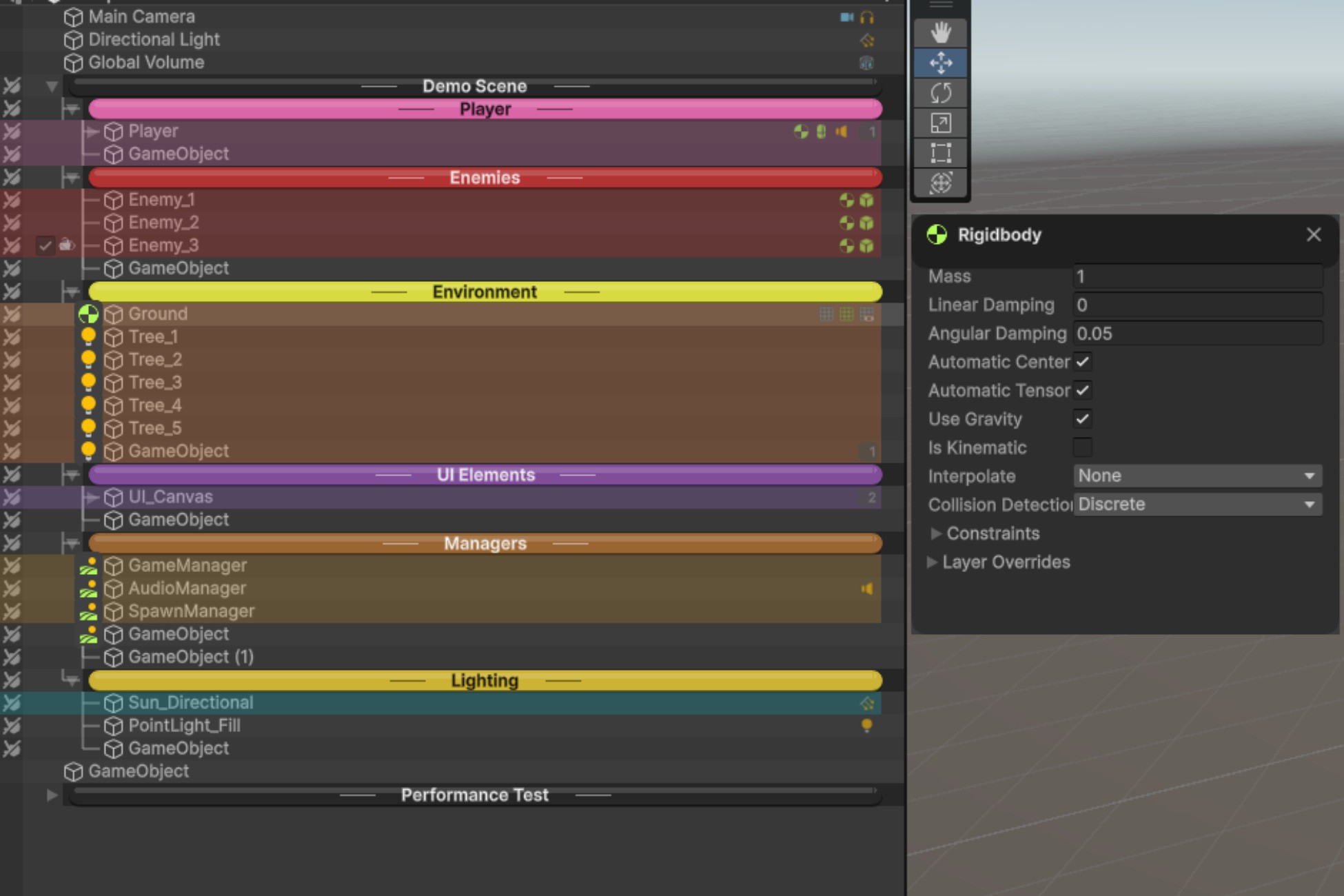The height and width of the screenshot is (896, 1344).
Task: Open the Interpolate dropdown
Action: pyautogui.click(x=1197, y=476)
